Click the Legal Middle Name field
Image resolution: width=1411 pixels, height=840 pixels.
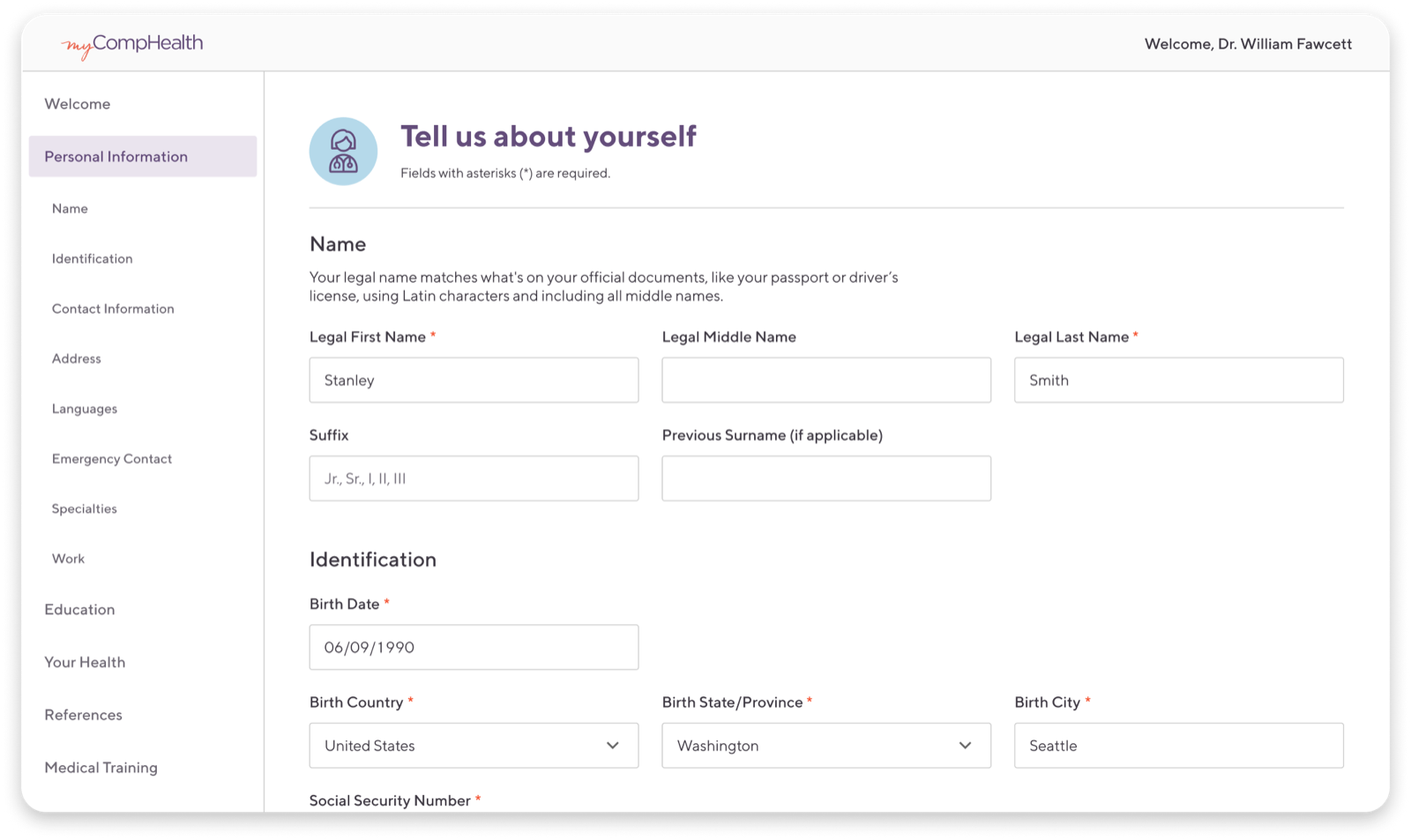825,380
